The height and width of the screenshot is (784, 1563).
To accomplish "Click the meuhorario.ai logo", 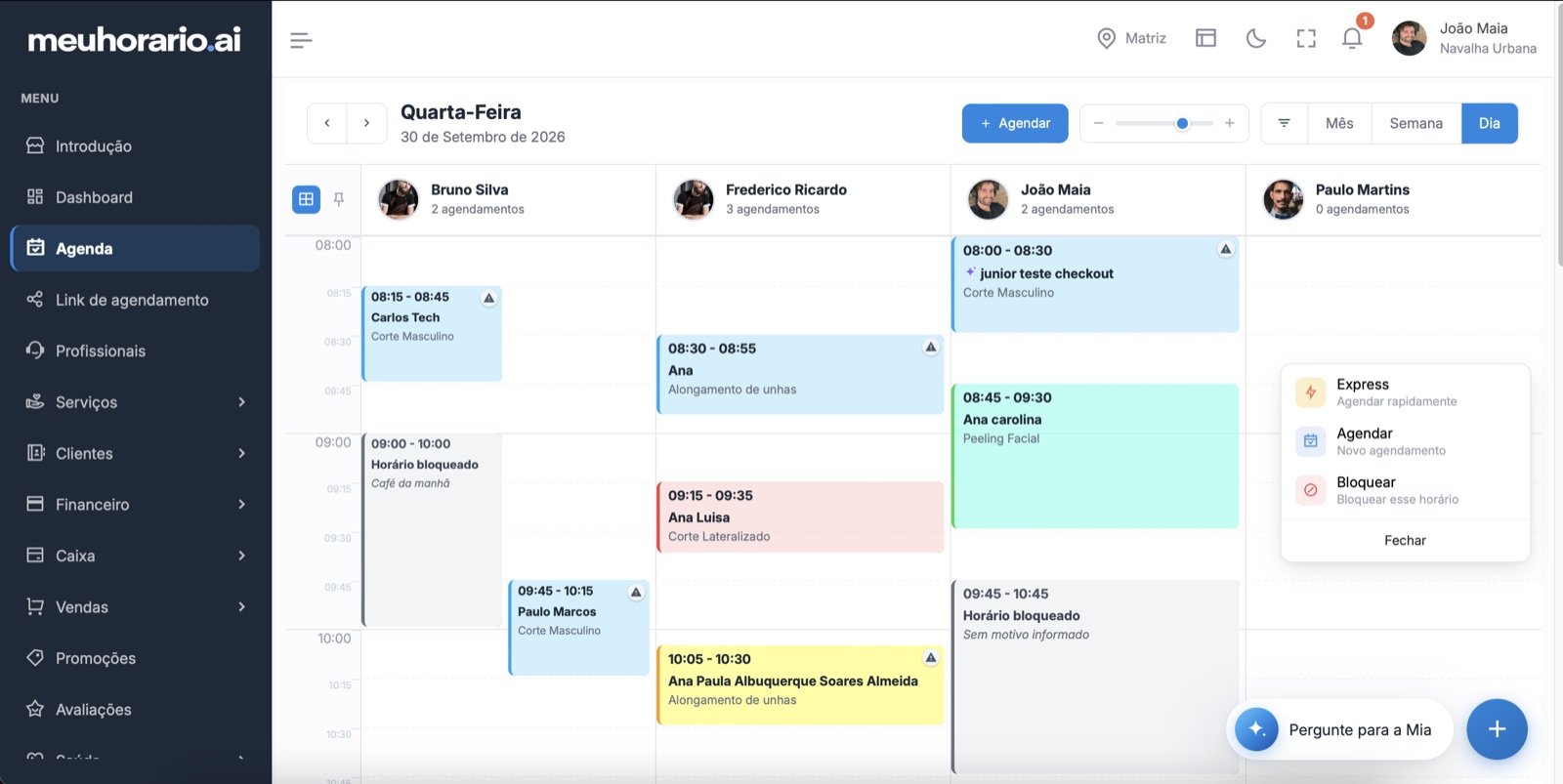I will coord(134,40).
